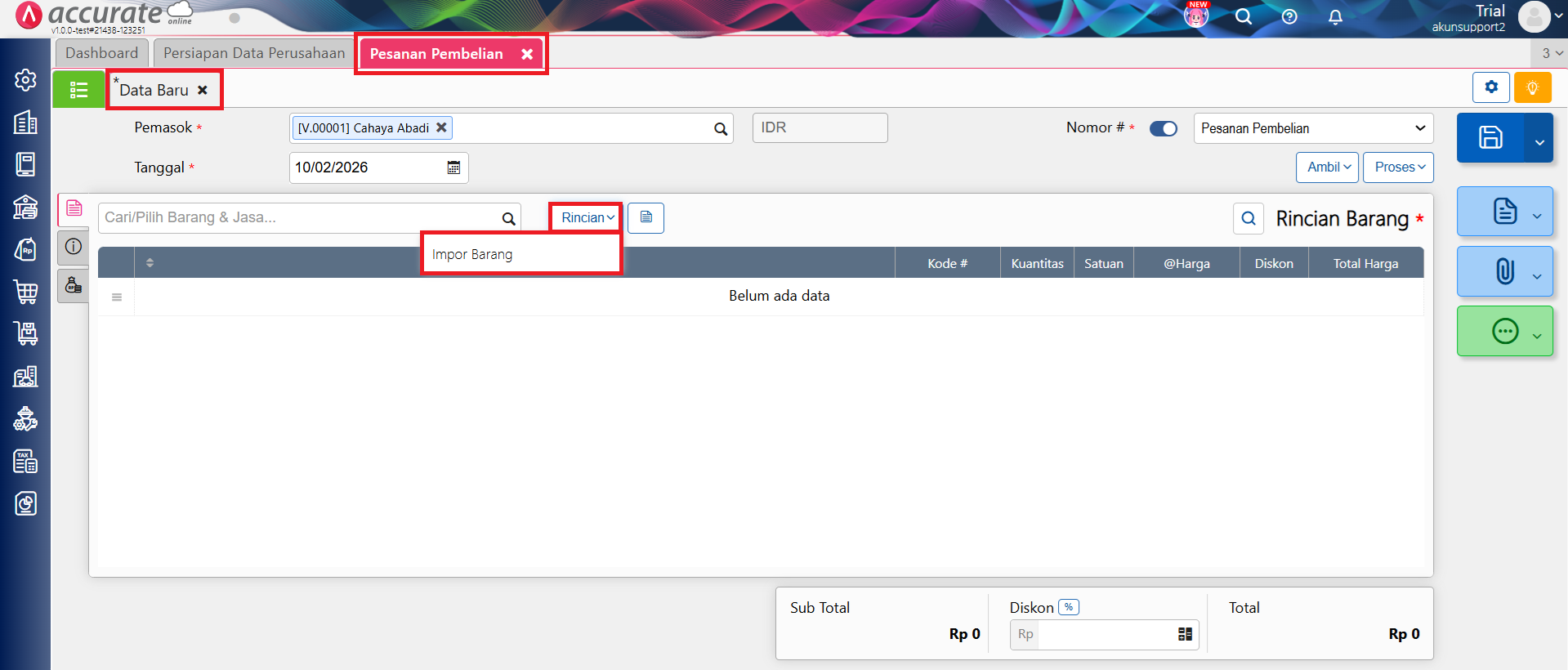The image size is (1568, 670).
Task: Open the yellow lightbulb tips icon
Action: click(1532, 87)
